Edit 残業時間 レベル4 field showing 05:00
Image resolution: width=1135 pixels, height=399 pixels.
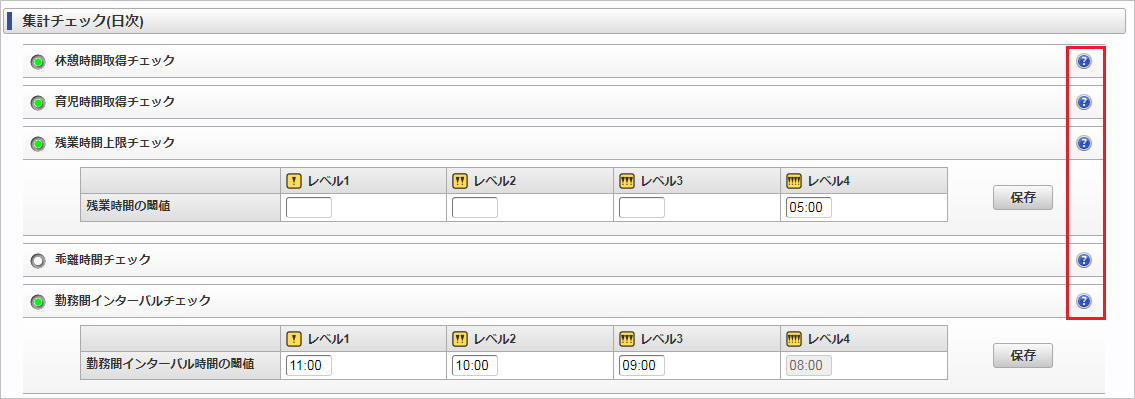tap(809, 208)
